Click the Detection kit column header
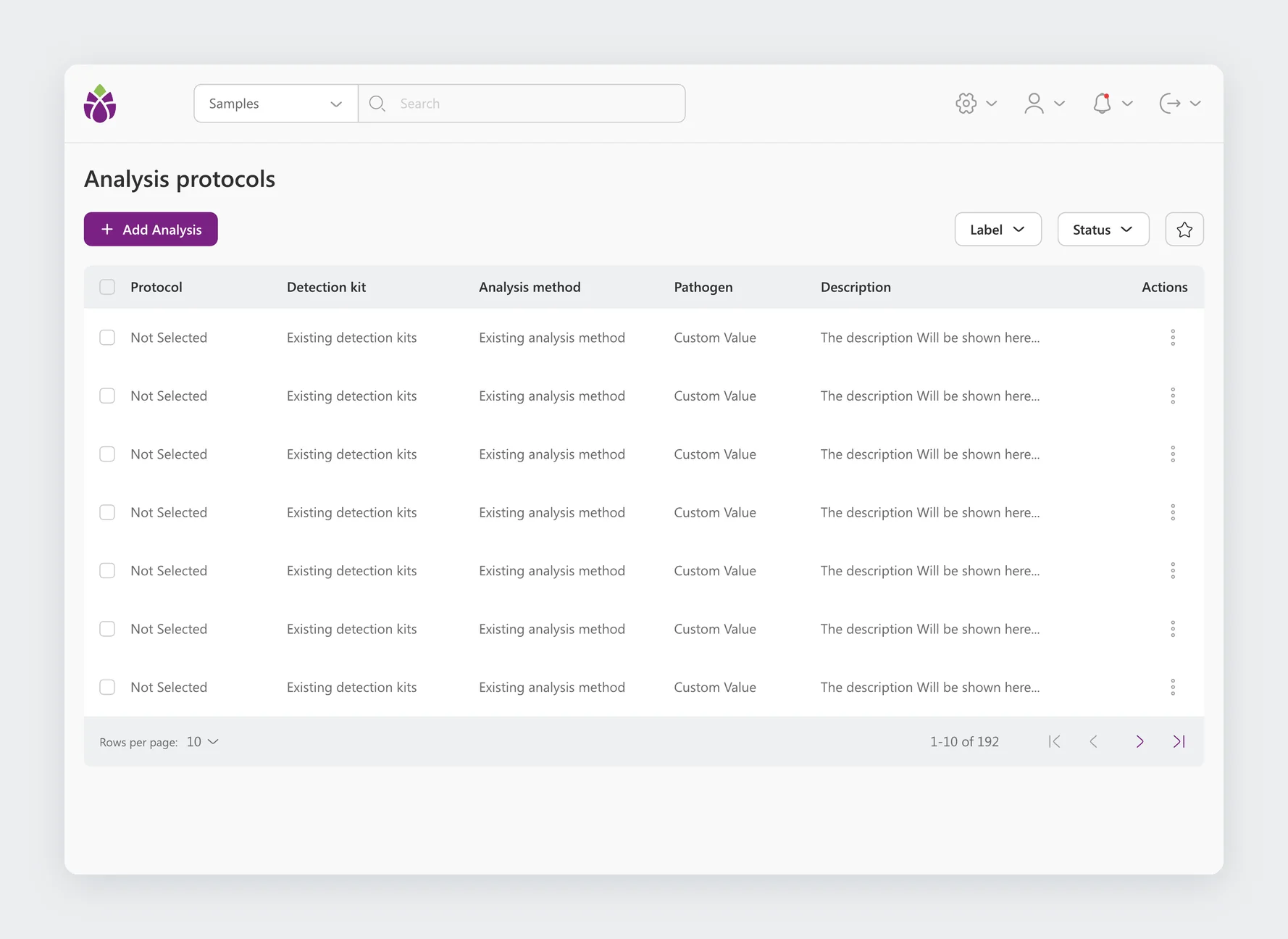This screenshot has height=939, width=1288. 326,287
